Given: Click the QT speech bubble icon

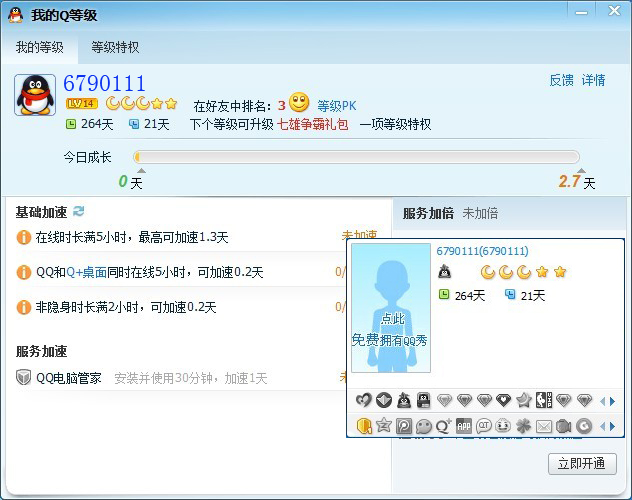Looking at the screenshot, I should coord(484,425).
